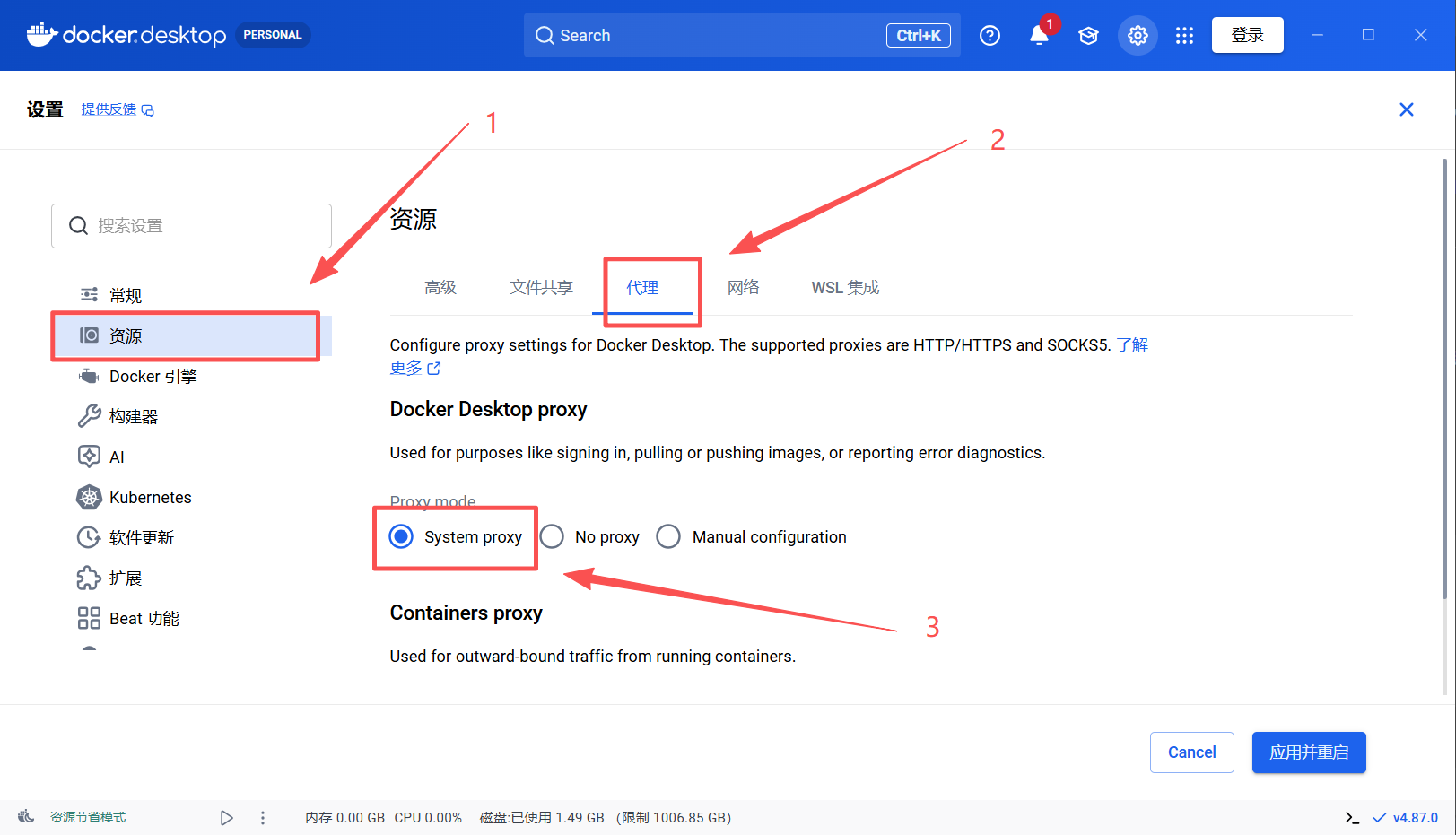This screenshot has width=1456, height=835.
Task: Open the apps grid icon
Action: point(1184,36)
